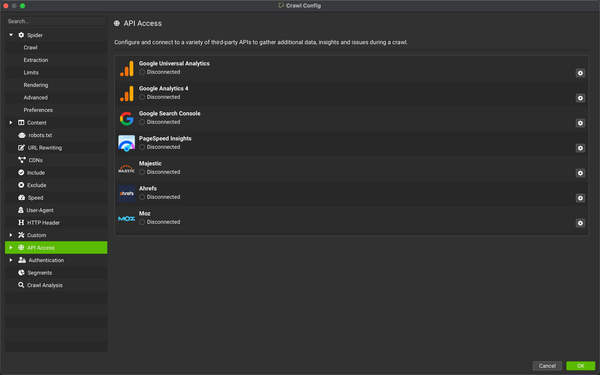Click the Google Analytics 4 logo icon
This screenshot has height=375, width=600.
tap(127, 93)
